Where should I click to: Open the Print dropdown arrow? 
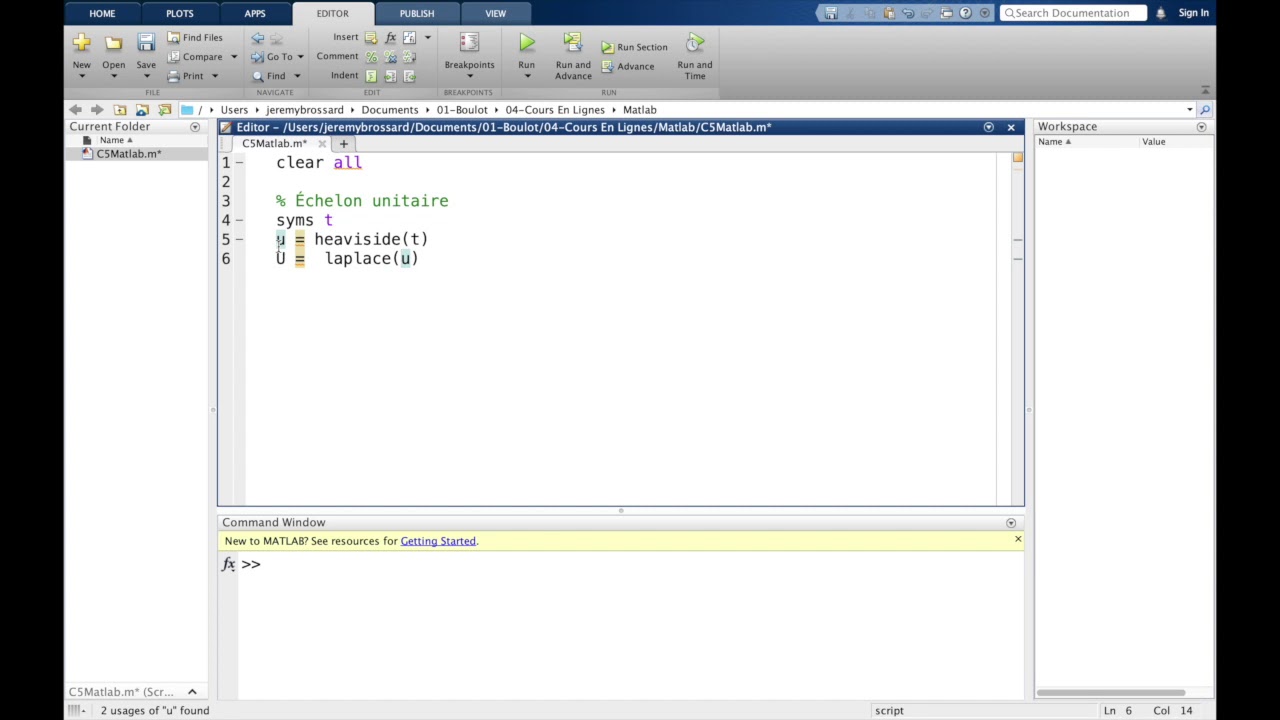click(x=214, y=76)
